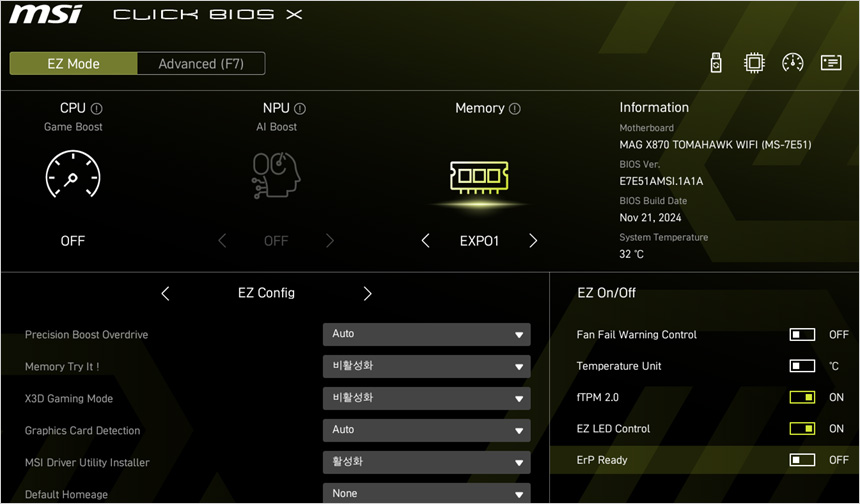Click the Memory RAM module icon

point(479,178)
